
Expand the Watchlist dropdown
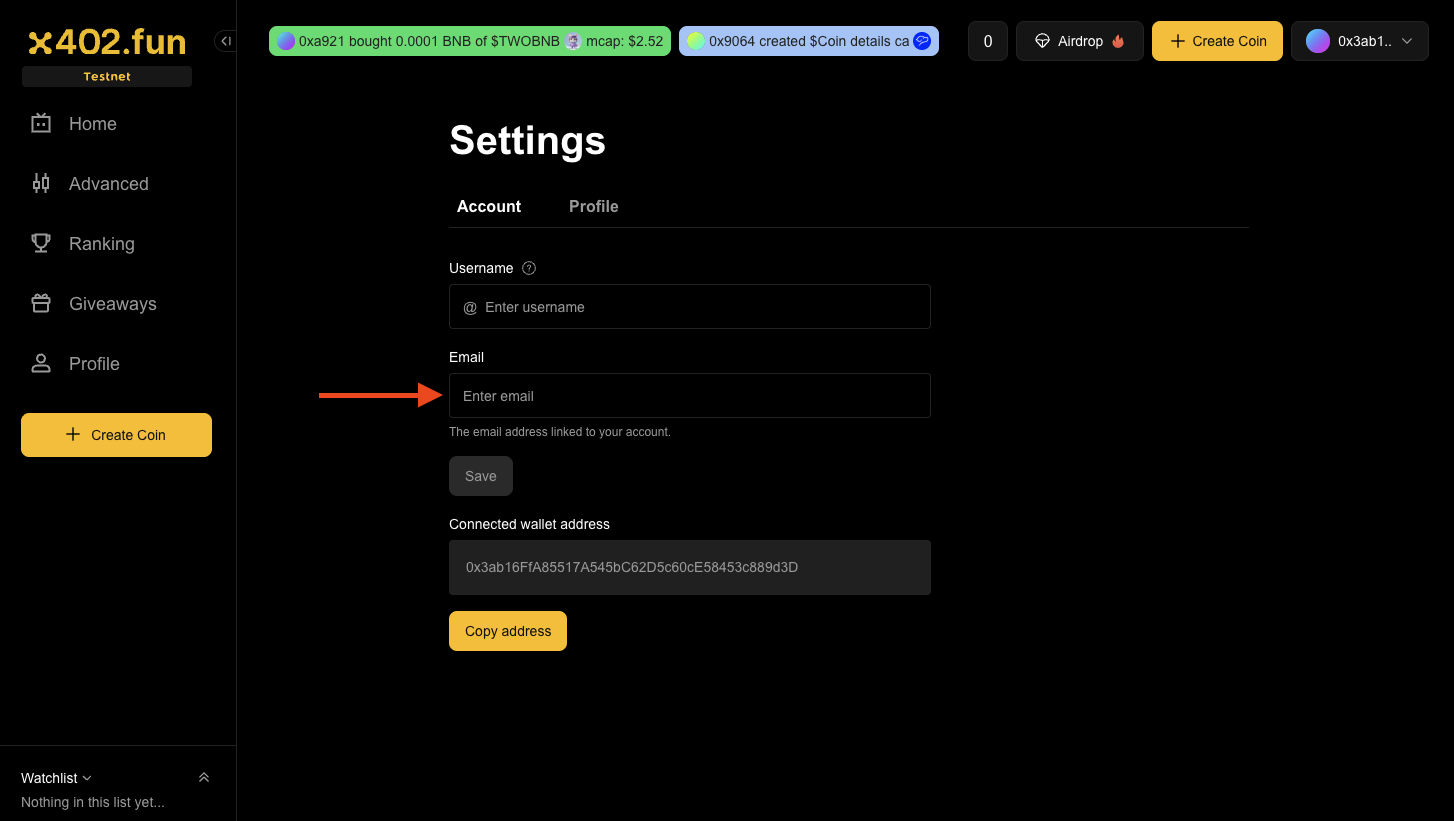point(57,778)
